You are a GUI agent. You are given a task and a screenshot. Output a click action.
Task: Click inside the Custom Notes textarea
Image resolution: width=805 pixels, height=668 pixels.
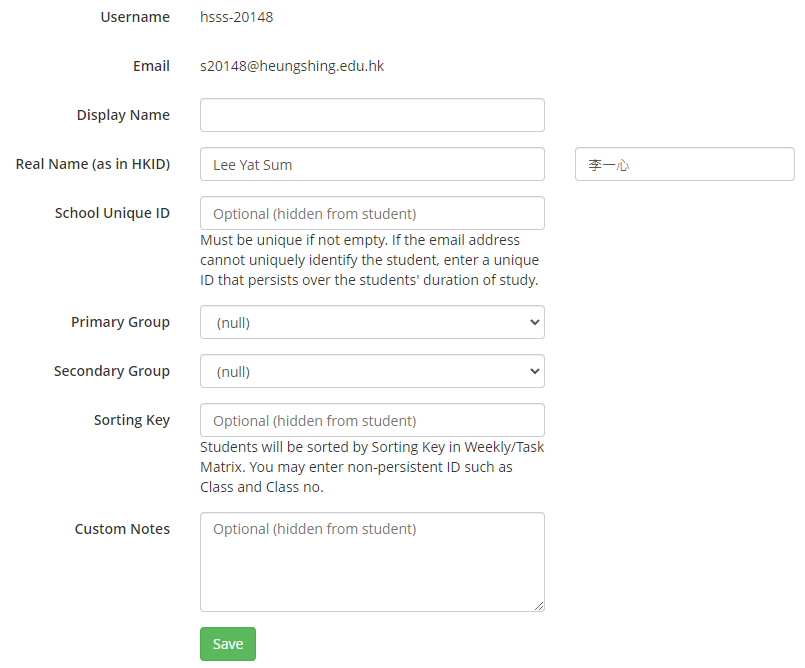372,562
